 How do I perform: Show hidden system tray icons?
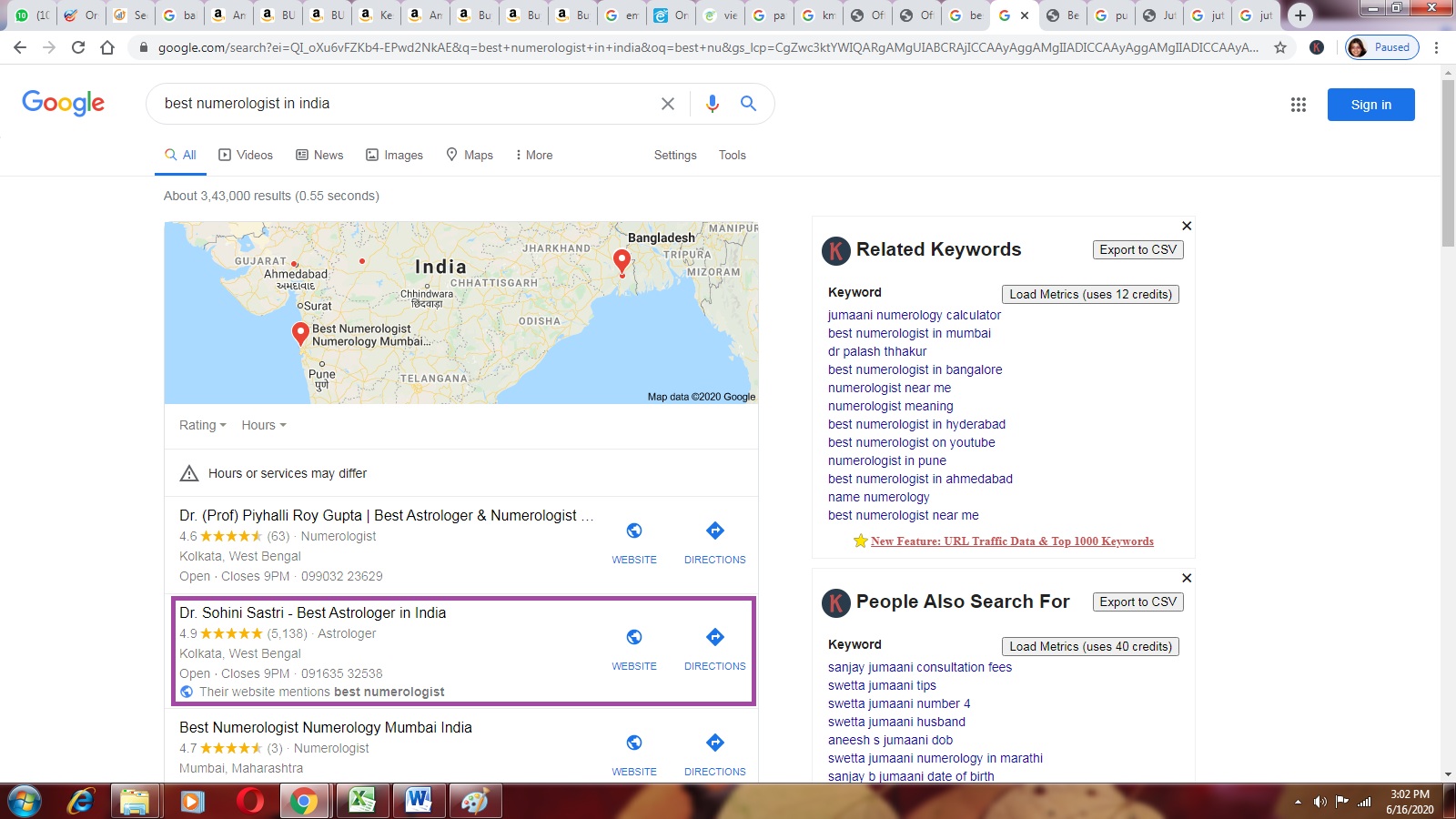point(1298,802)
